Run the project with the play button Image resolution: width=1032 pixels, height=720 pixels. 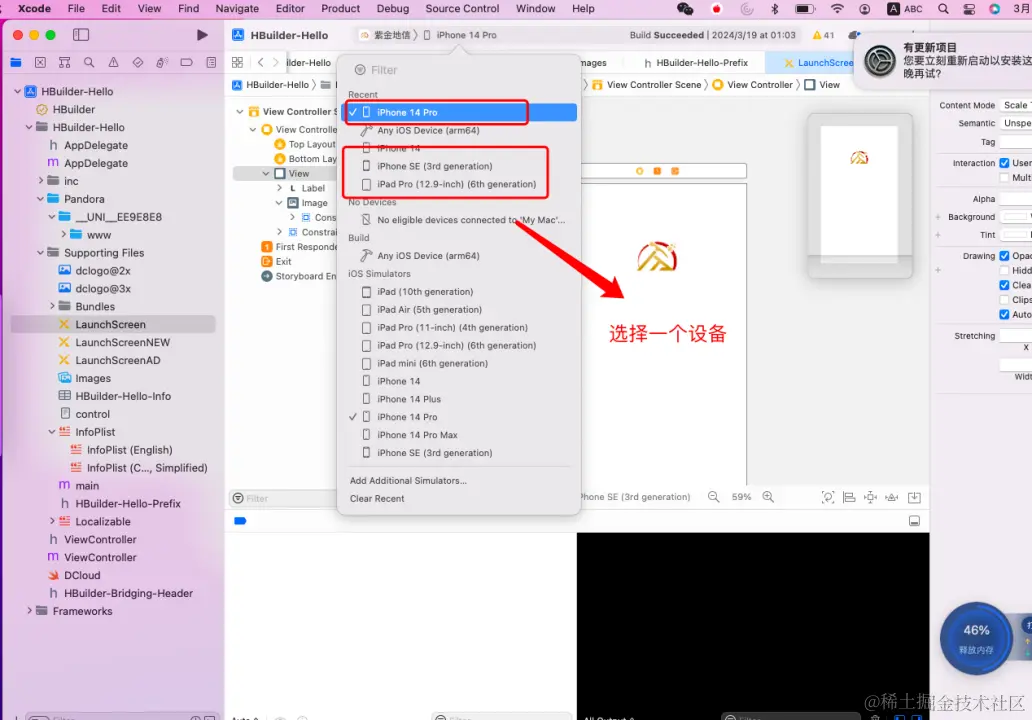[202, 35]
